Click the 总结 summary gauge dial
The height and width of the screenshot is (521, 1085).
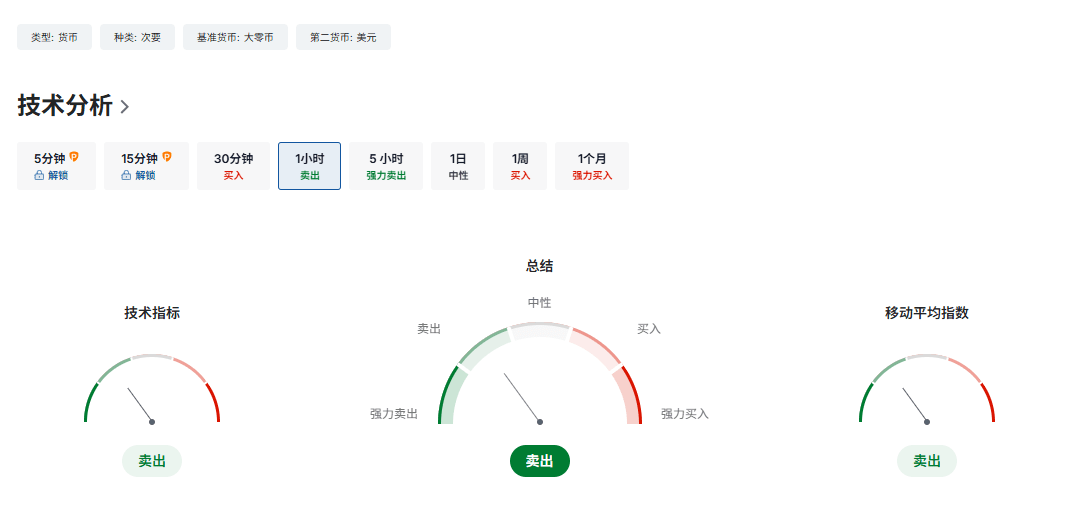coord(540,374)
